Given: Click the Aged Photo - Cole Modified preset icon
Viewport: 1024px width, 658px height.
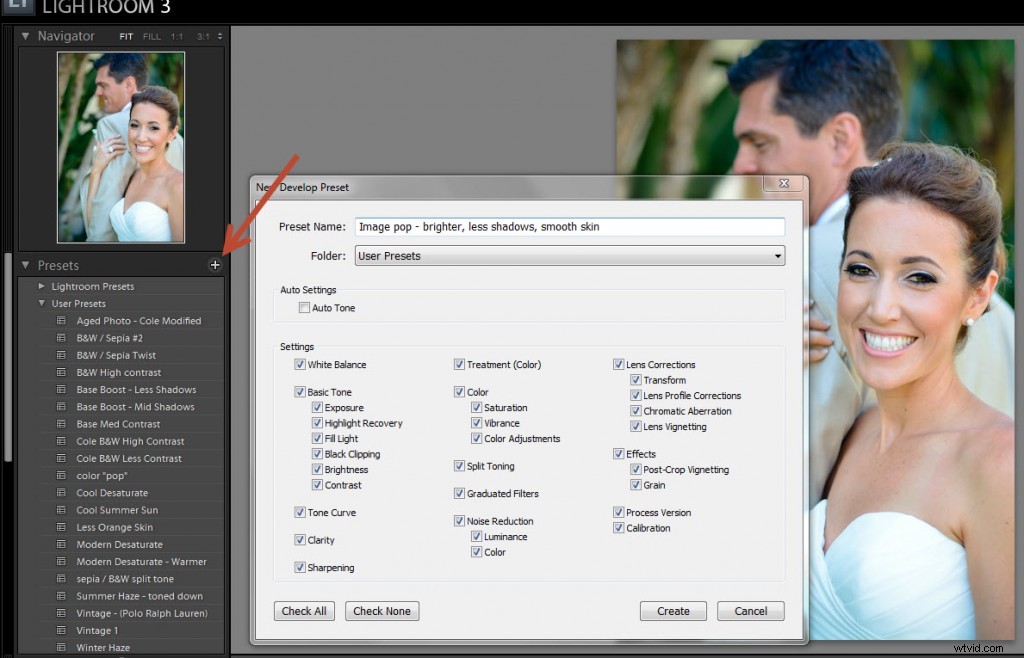Looking at the screenshot, I should tap(62, 320).
